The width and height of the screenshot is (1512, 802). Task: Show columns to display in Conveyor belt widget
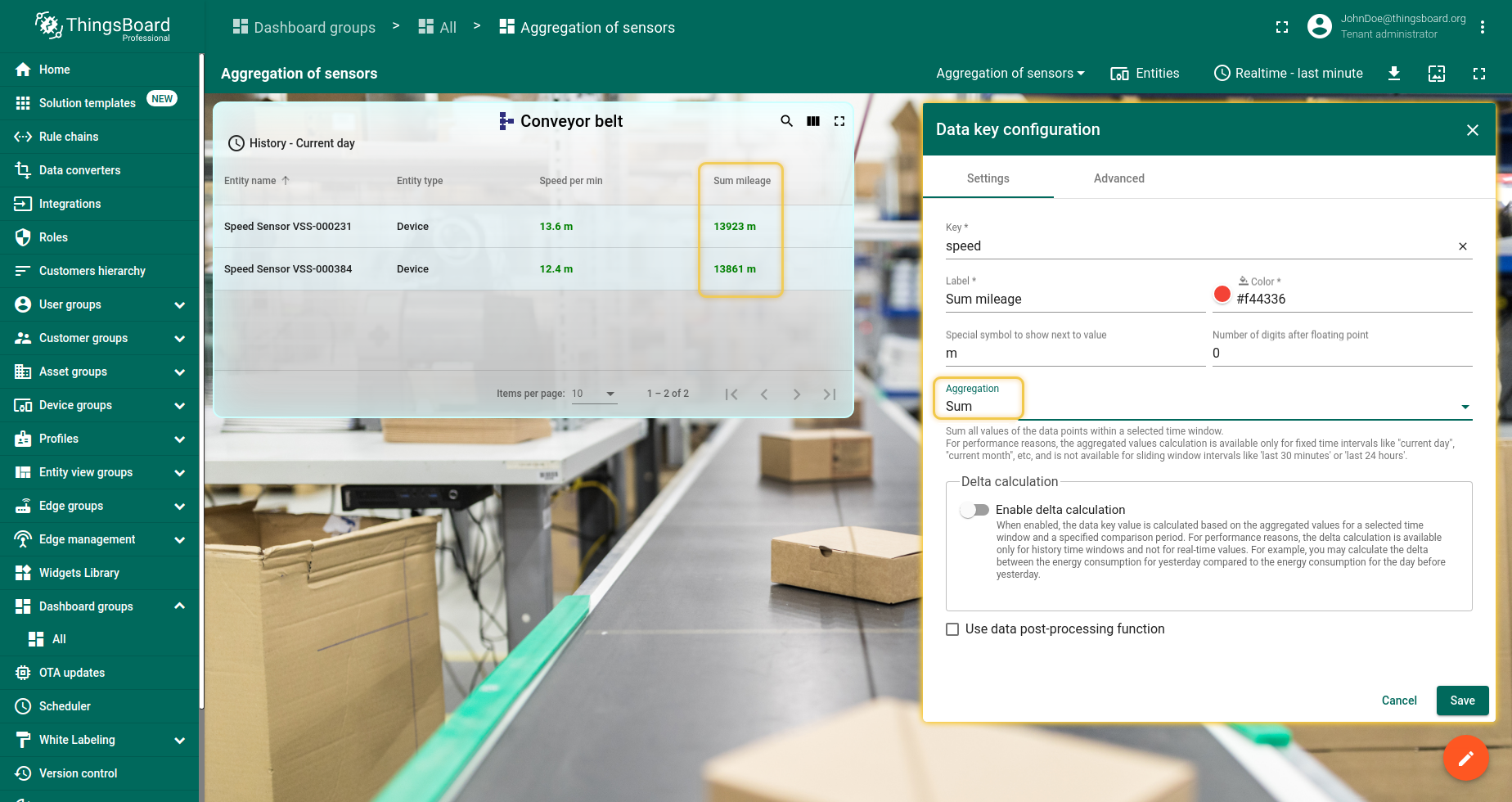point(813,121)
